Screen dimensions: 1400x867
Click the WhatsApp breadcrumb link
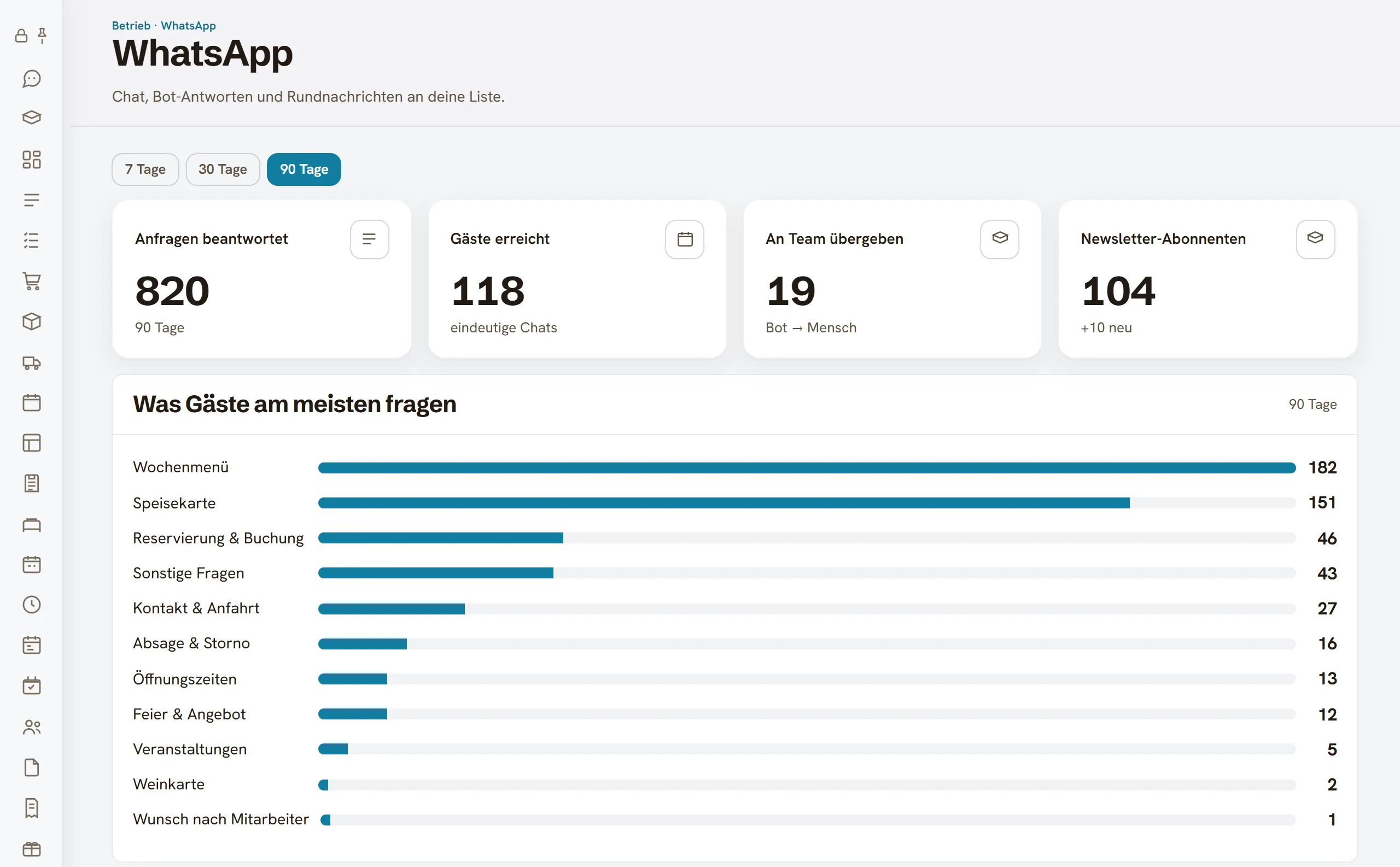point(188,26)
